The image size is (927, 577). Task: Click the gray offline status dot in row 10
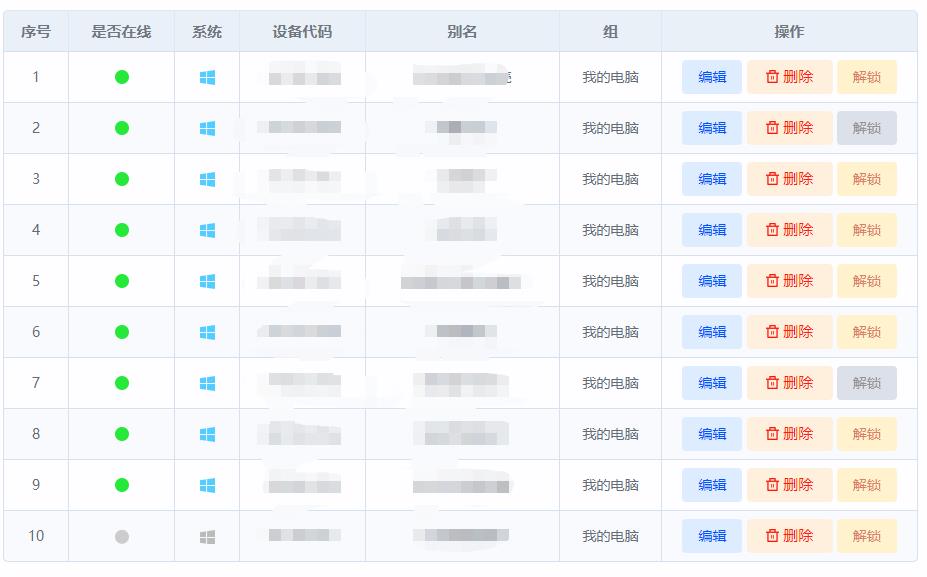(x=122, y=537)
